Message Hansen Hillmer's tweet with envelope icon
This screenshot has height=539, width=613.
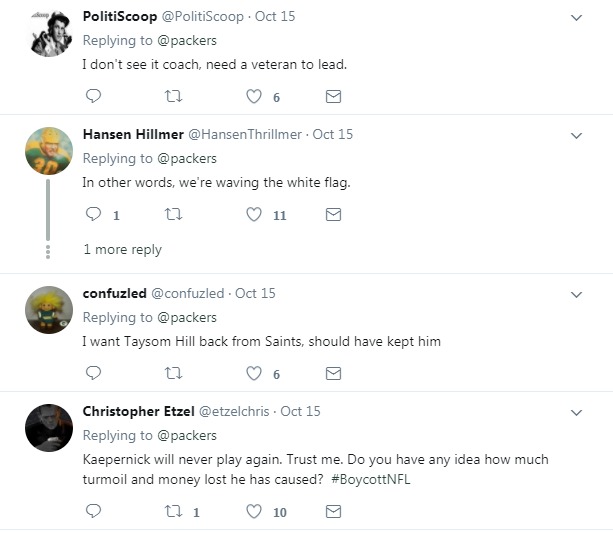pos(334,214)
